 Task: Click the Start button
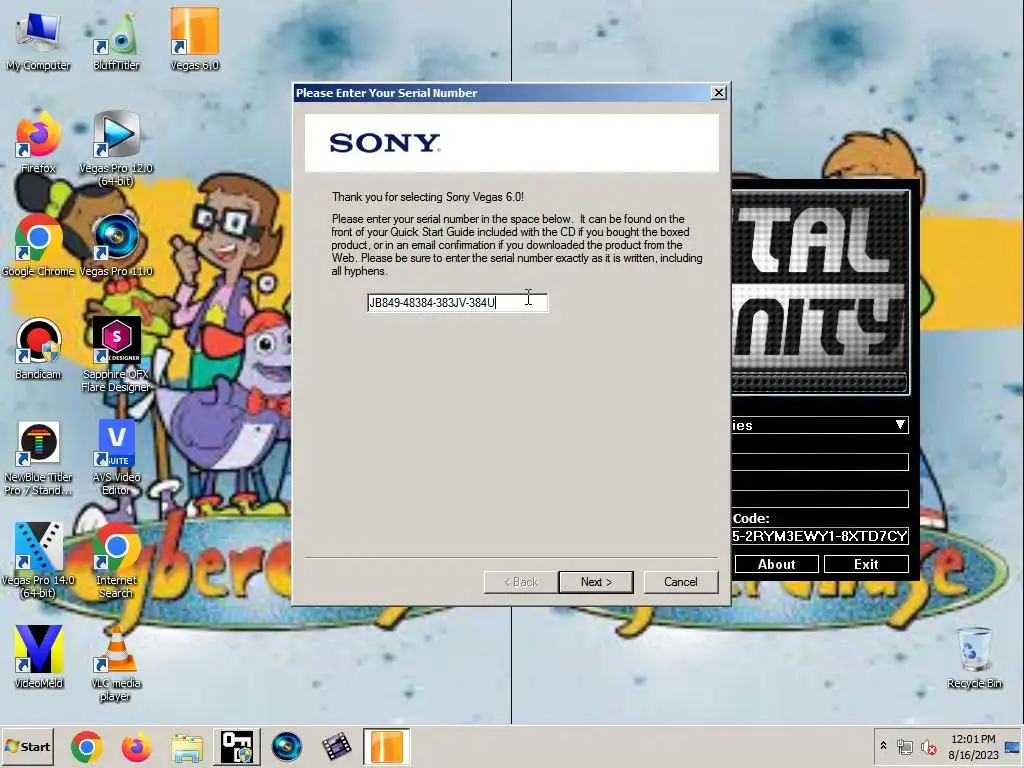tap(27, 746)
